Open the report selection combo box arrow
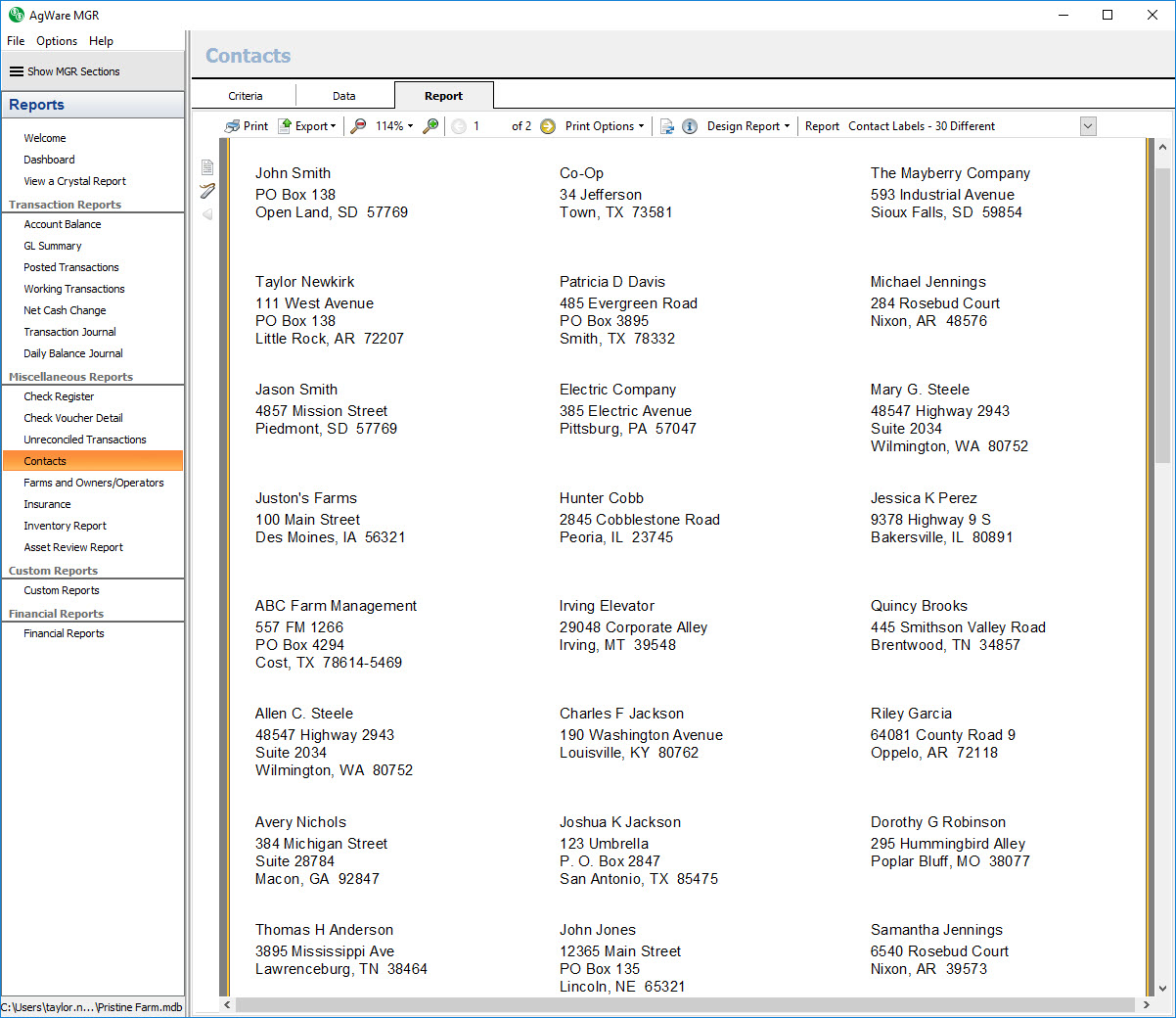Screen dimensions: 1176x1018 (1088, 126)
